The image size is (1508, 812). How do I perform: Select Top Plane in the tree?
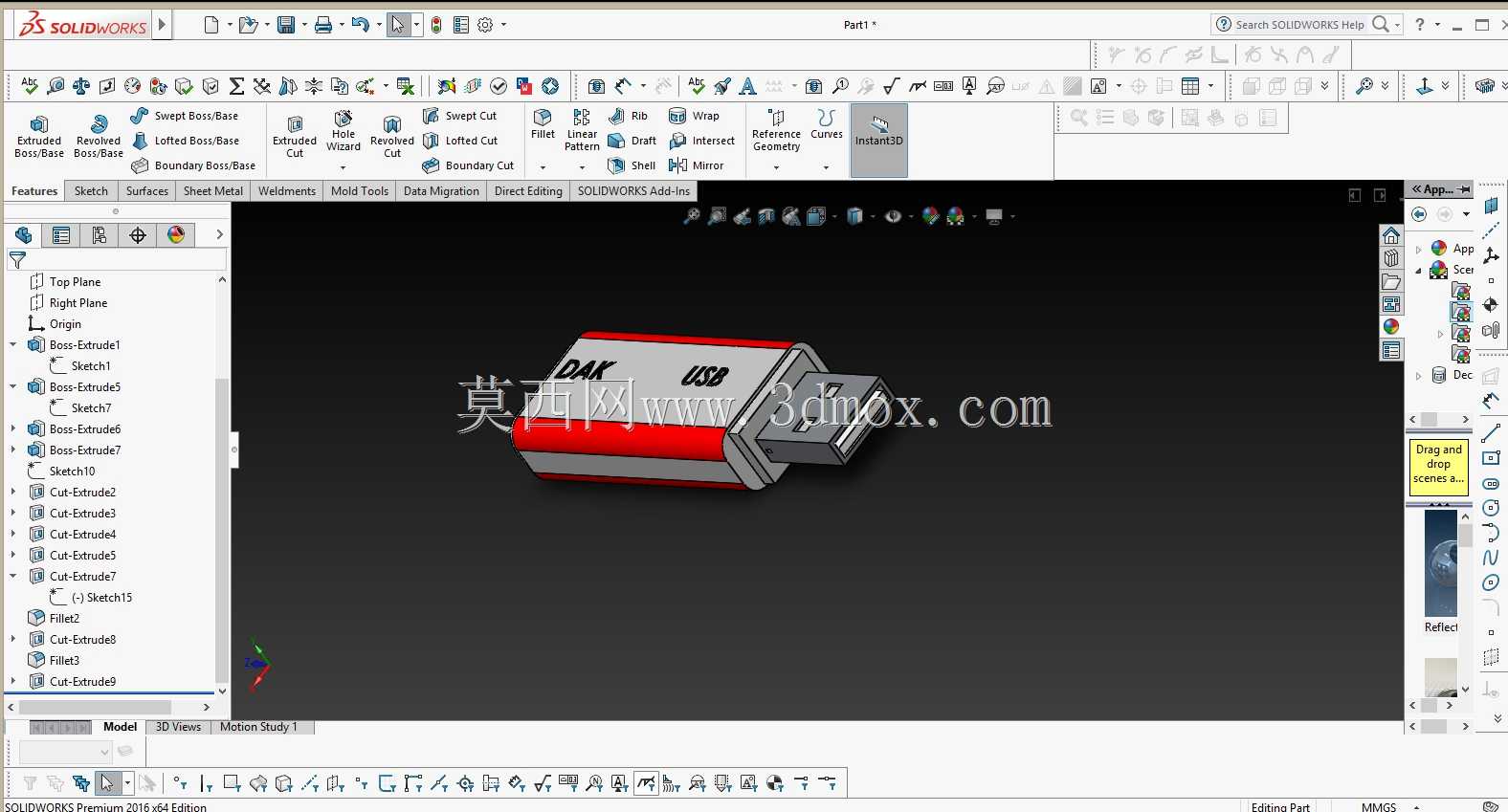click(x=65, y=281)
